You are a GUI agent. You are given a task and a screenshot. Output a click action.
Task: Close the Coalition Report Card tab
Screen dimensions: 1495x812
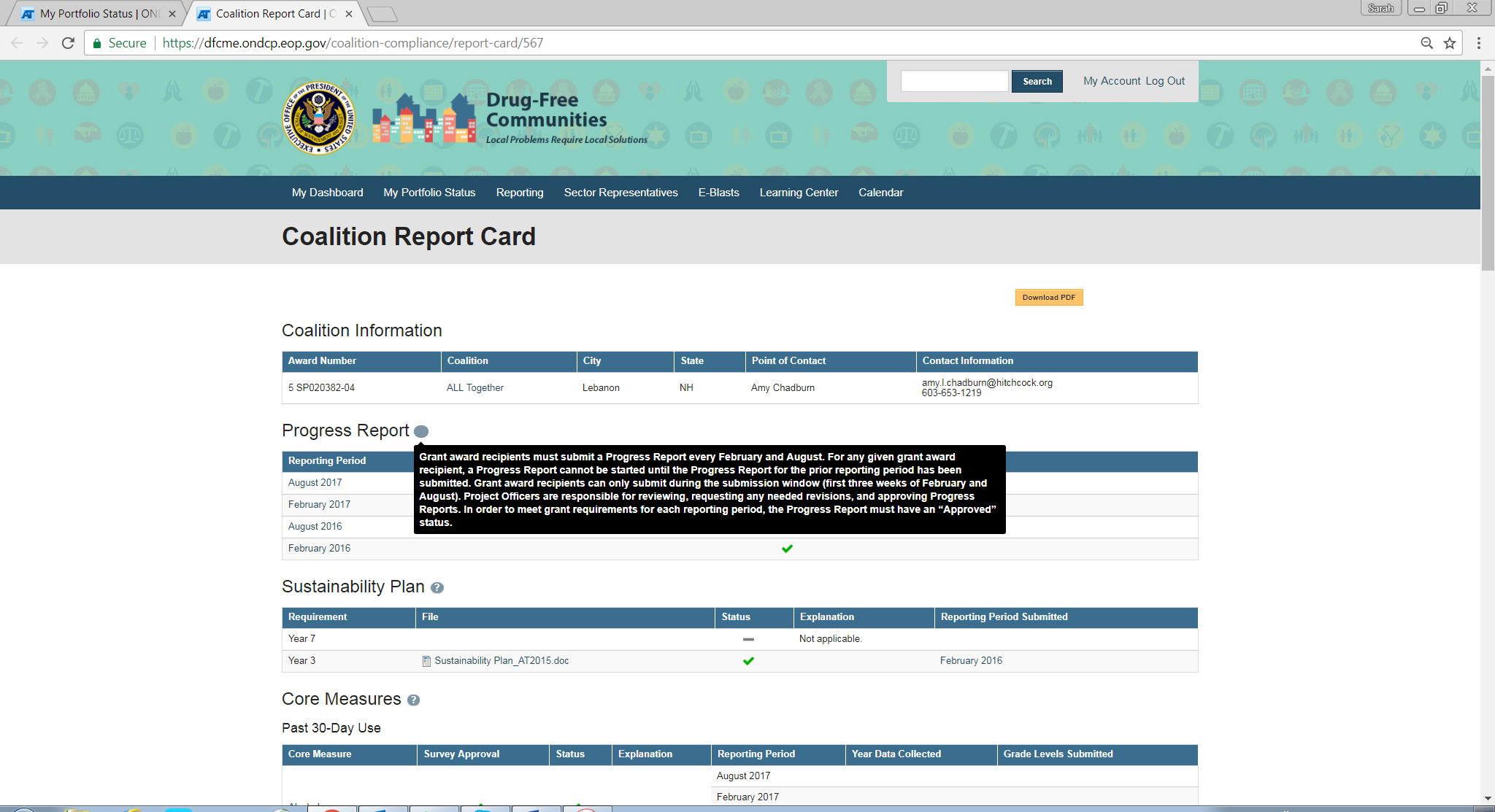pyautogui.click(x=349, y=14)
